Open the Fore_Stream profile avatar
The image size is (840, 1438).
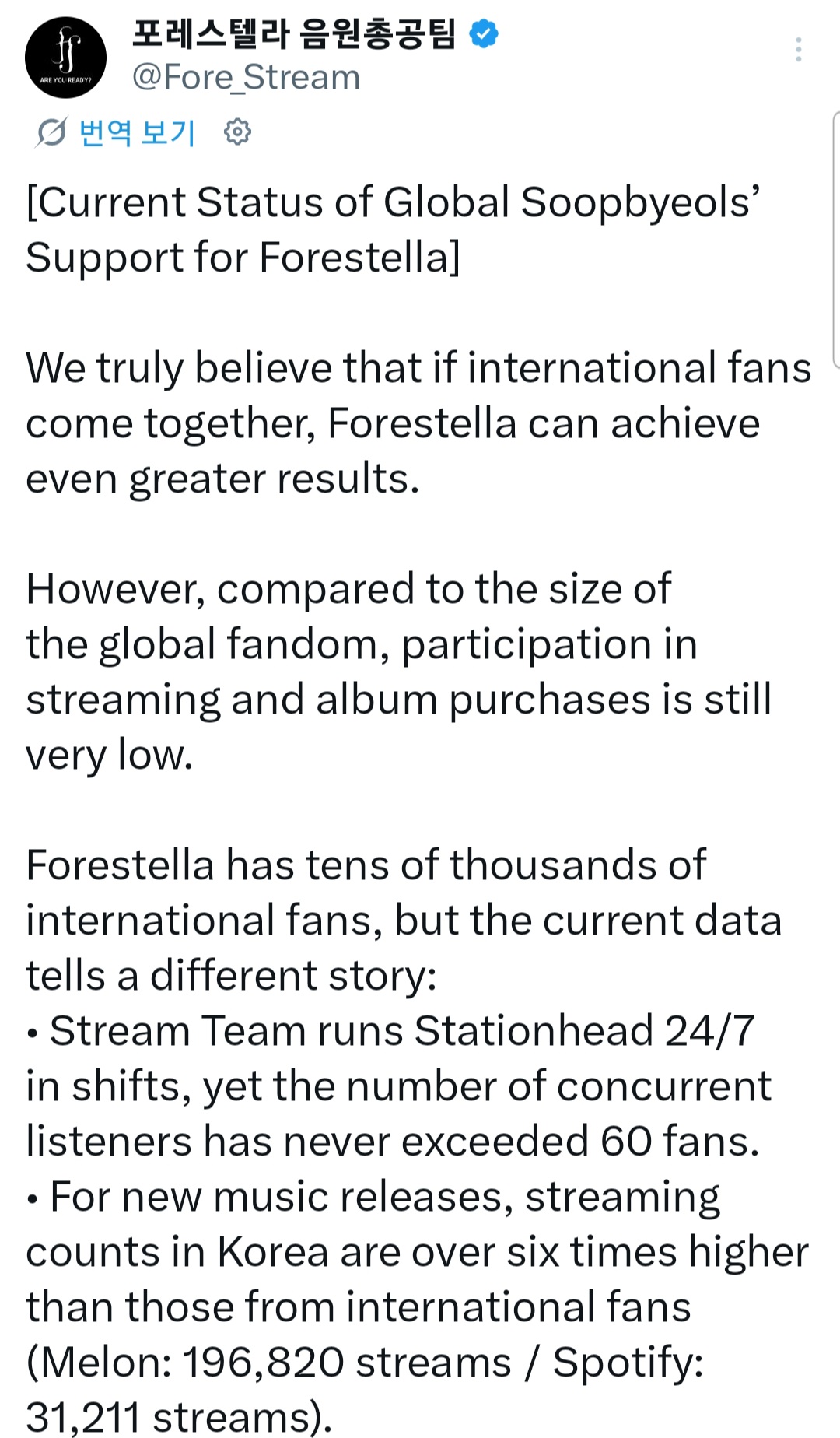[x=65, y=58]
